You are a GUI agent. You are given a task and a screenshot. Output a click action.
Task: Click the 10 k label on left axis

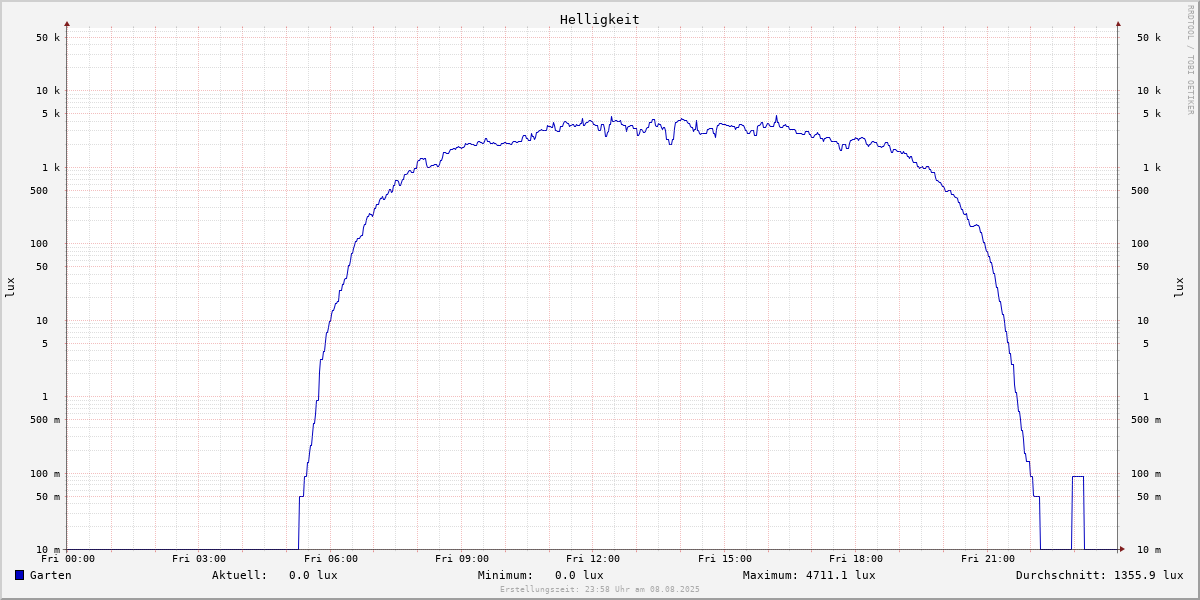pyautogui.click(x=48, y=91)
